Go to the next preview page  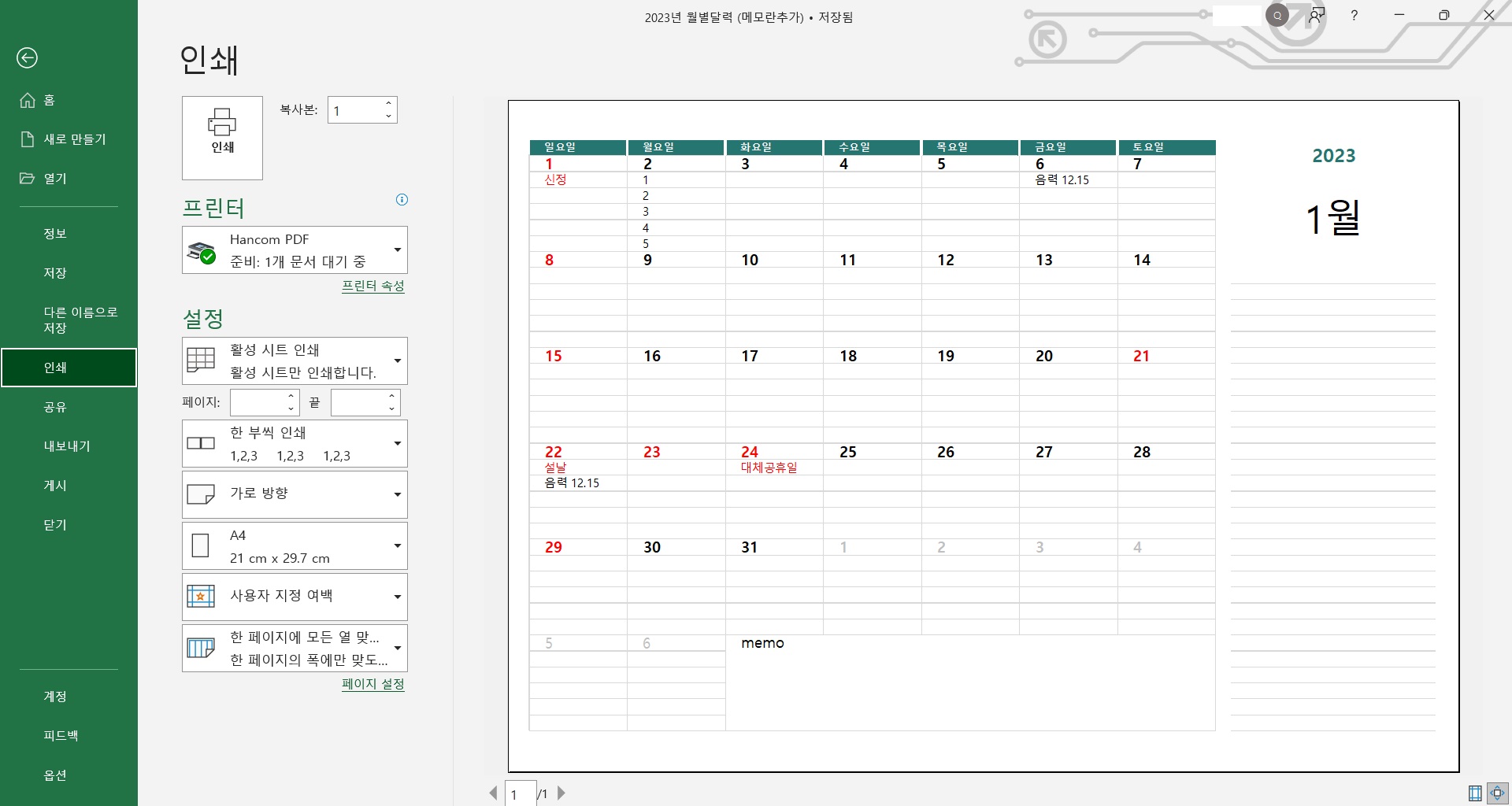[561, 793]
